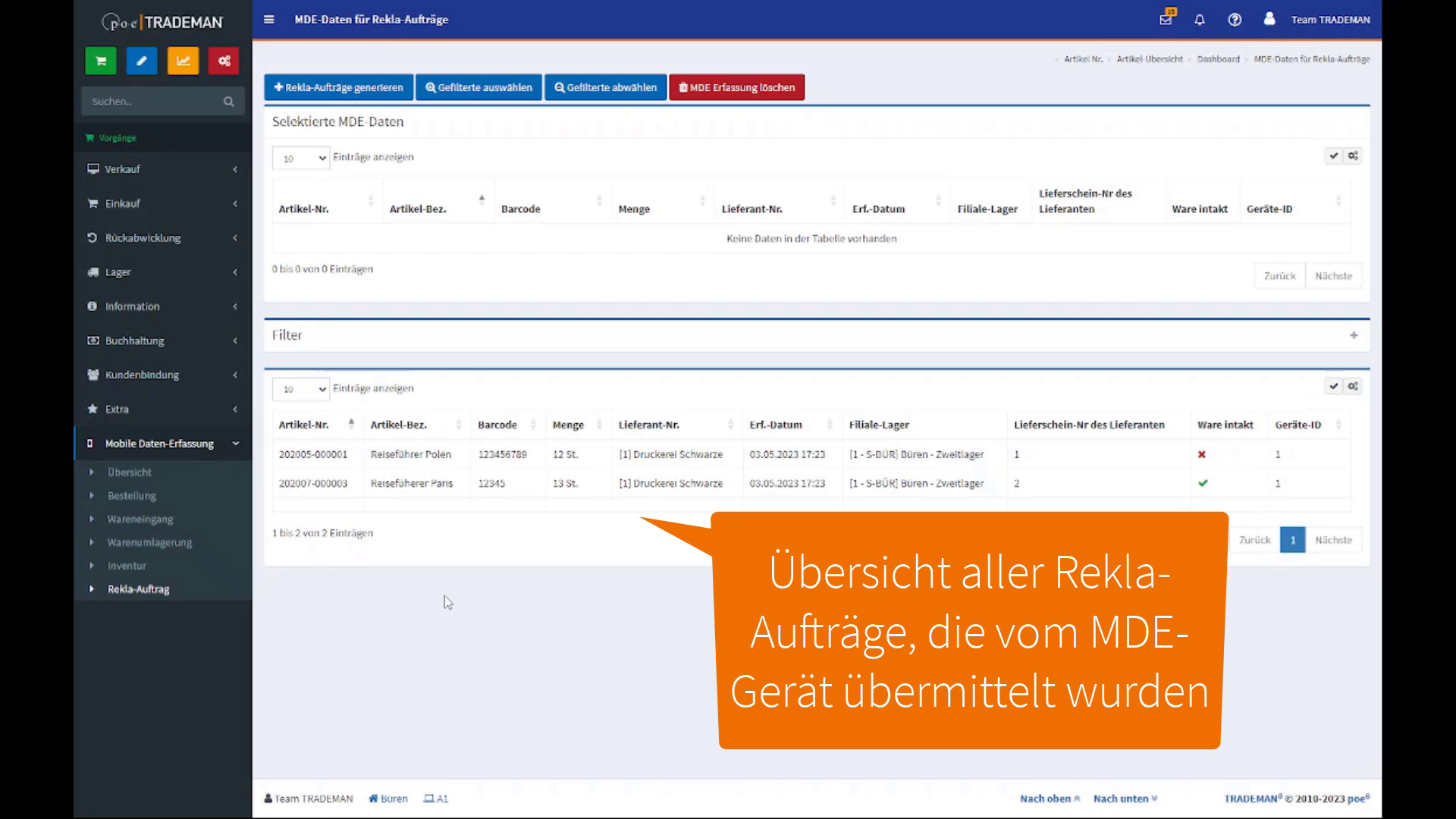Image resolution: width=1456 pixels, height=819 pixels.
Task: Follow the Dashboard breadcrumb link
Action: coord(1218,59)
